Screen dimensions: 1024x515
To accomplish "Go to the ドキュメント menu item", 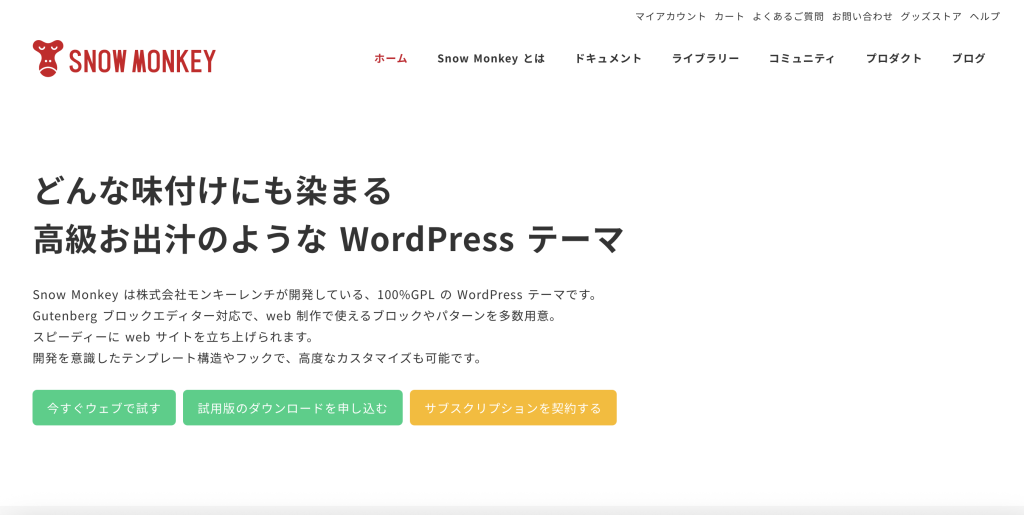I will point(608,58).
